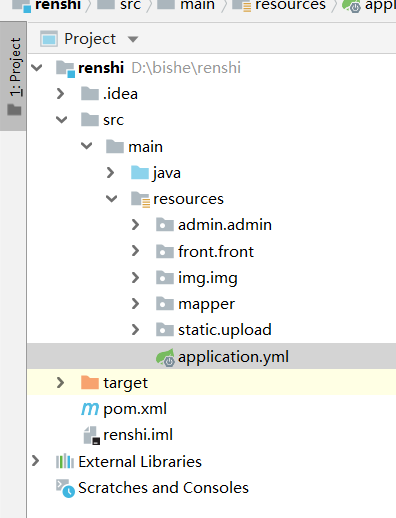Click the D:\bishe\renshi path text
The height and width of the screenshot is (518, 396).
point(186,68)
